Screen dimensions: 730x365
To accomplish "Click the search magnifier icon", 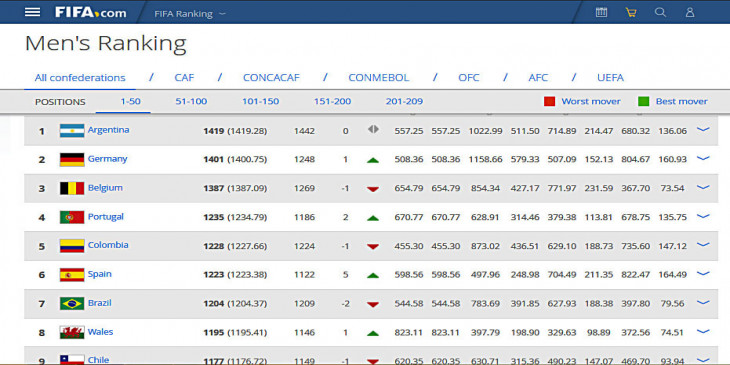I will click(660, 13).
